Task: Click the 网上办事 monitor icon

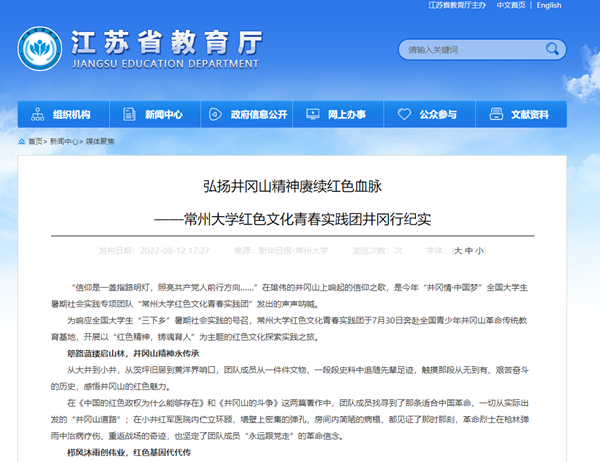Action: point(313,114)
